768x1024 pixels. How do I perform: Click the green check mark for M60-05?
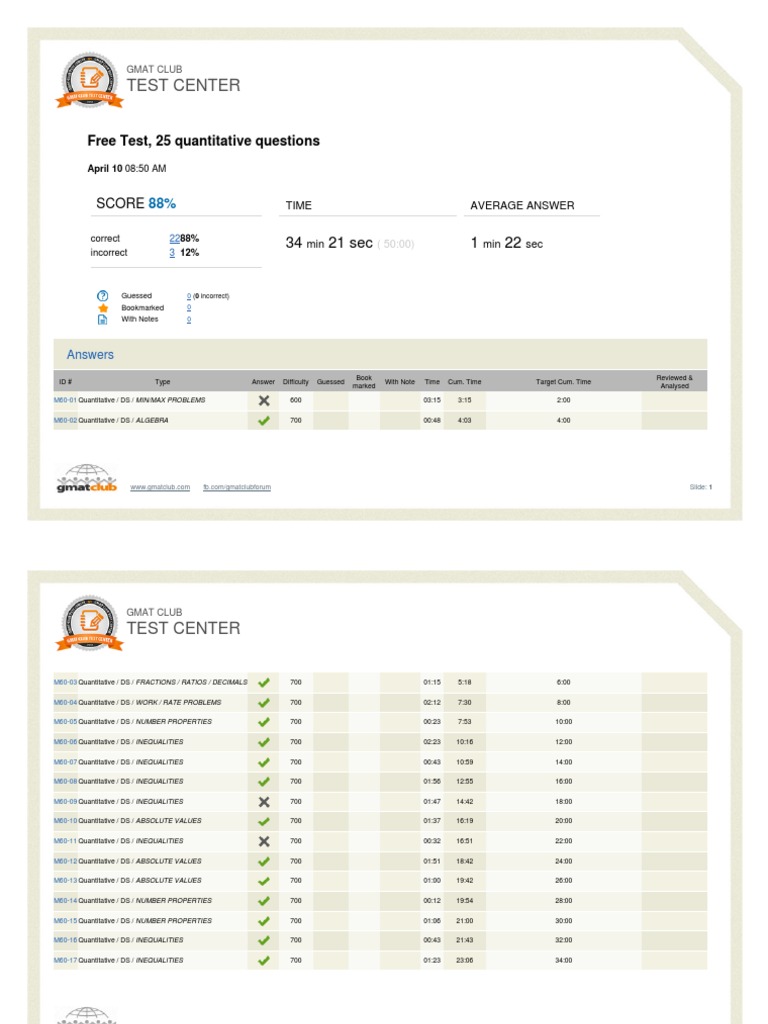tap(264, 722)
